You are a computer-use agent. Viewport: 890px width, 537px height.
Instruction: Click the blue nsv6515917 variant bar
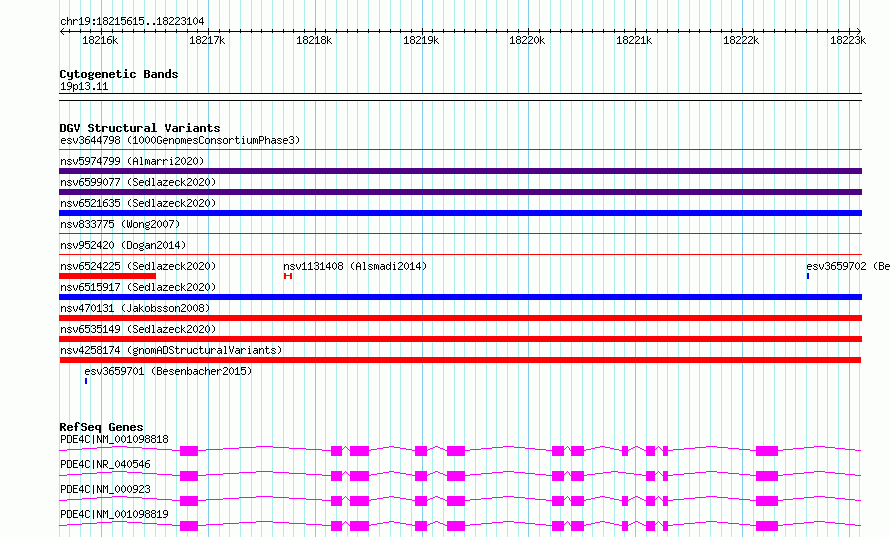pyautogui.click(x=460, y=297)
